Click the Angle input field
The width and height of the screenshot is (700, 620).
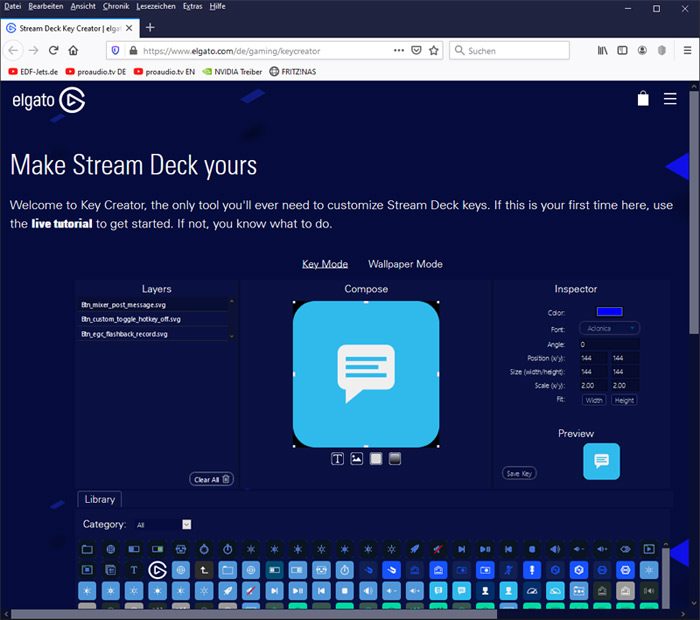[609, 343]
